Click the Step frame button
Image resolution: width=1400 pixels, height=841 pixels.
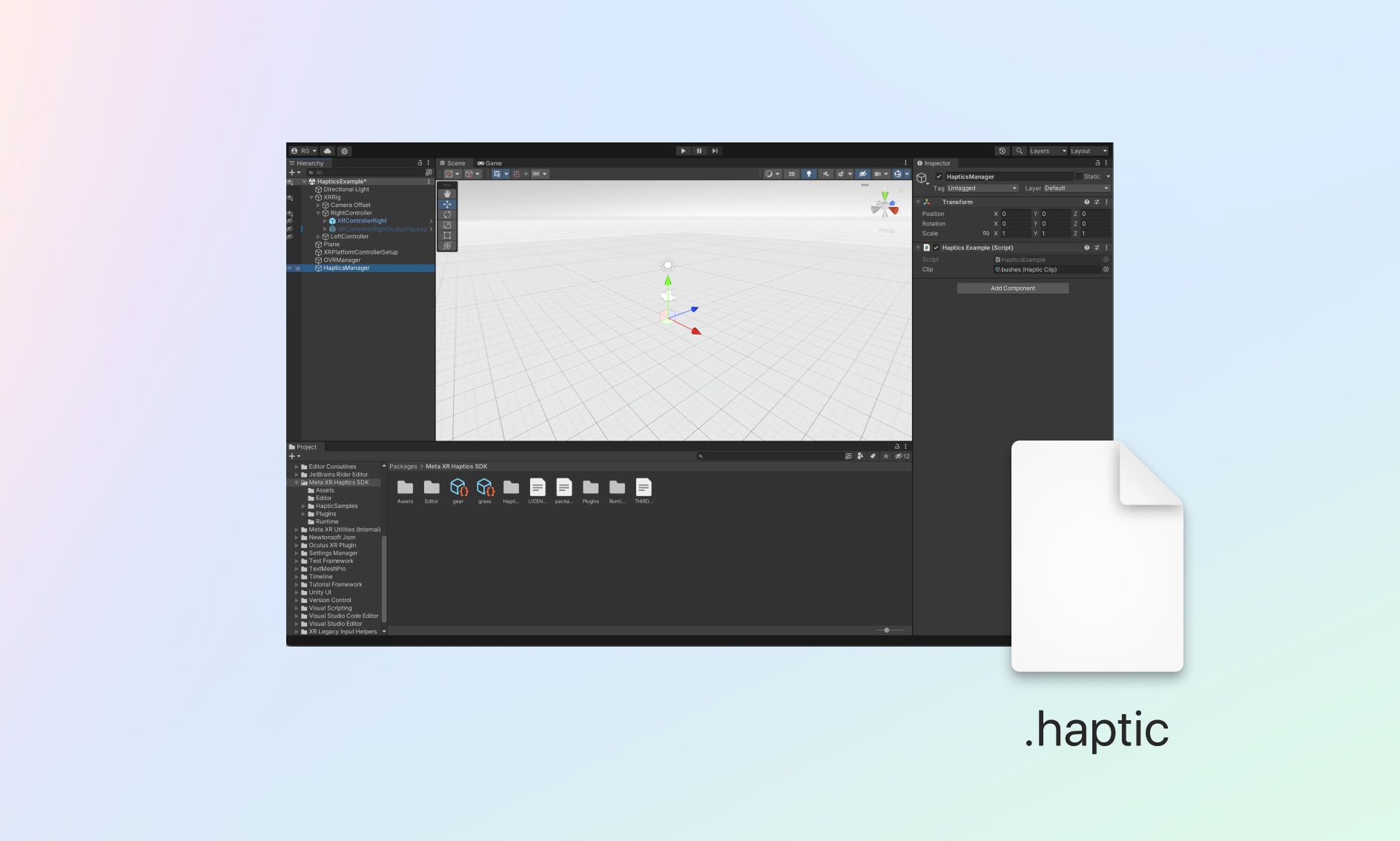click(x=715, y=151)
